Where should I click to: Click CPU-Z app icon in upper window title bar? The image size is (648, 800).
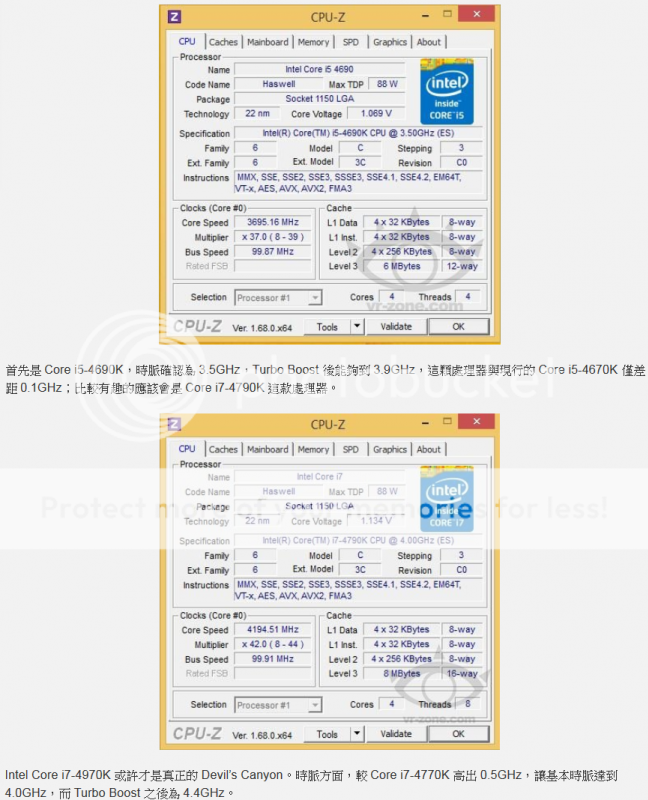click(x=175, y=17)
